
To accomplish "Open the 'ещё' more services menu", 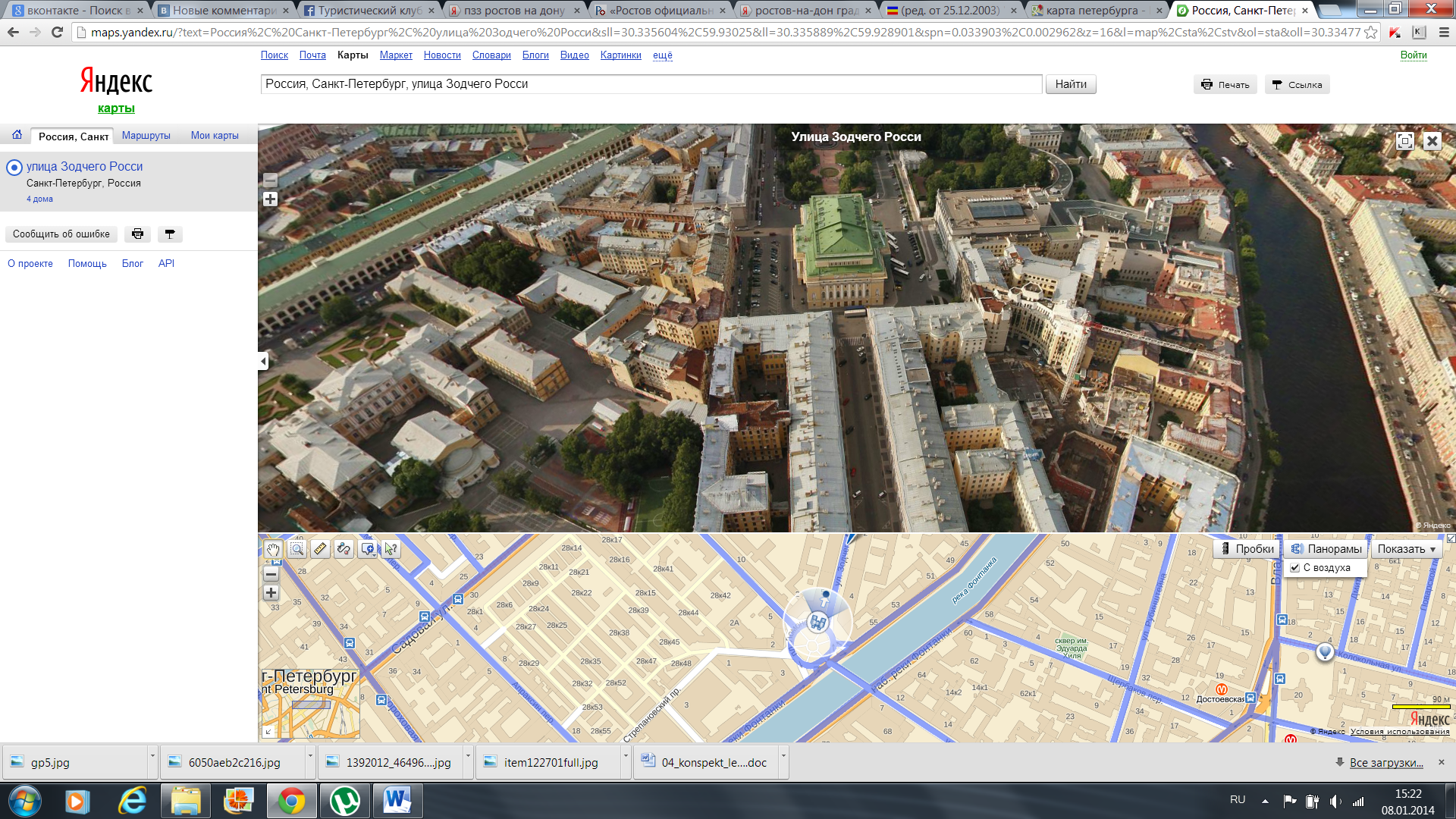I will (x=663, y=55).
